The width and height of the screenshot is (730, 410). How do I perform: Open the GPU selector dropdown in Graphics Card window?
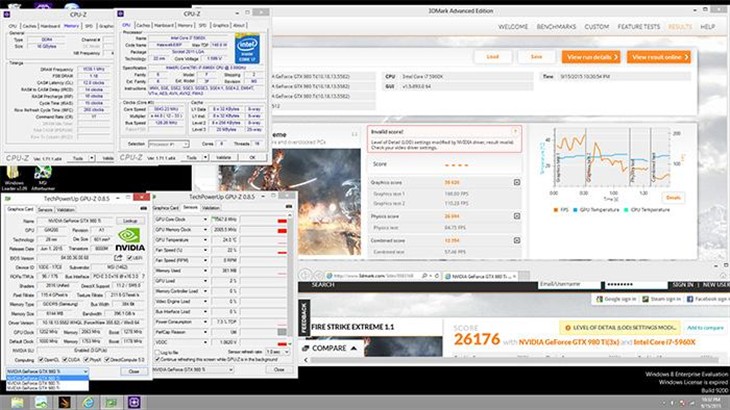(47, 371)
